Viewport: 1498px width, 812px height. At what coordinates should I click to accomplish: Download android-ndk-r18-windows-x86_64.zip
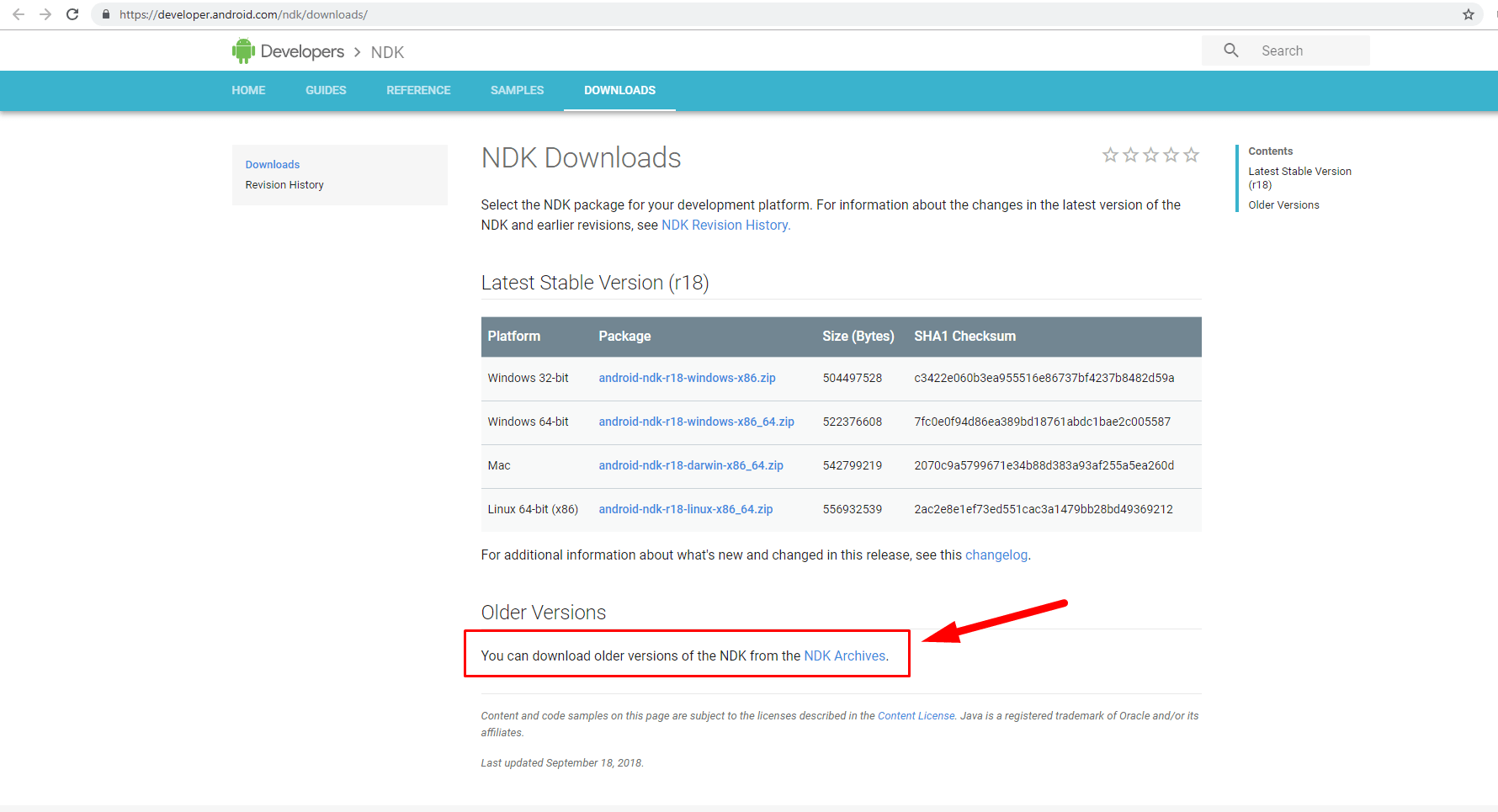coord(696,422)
